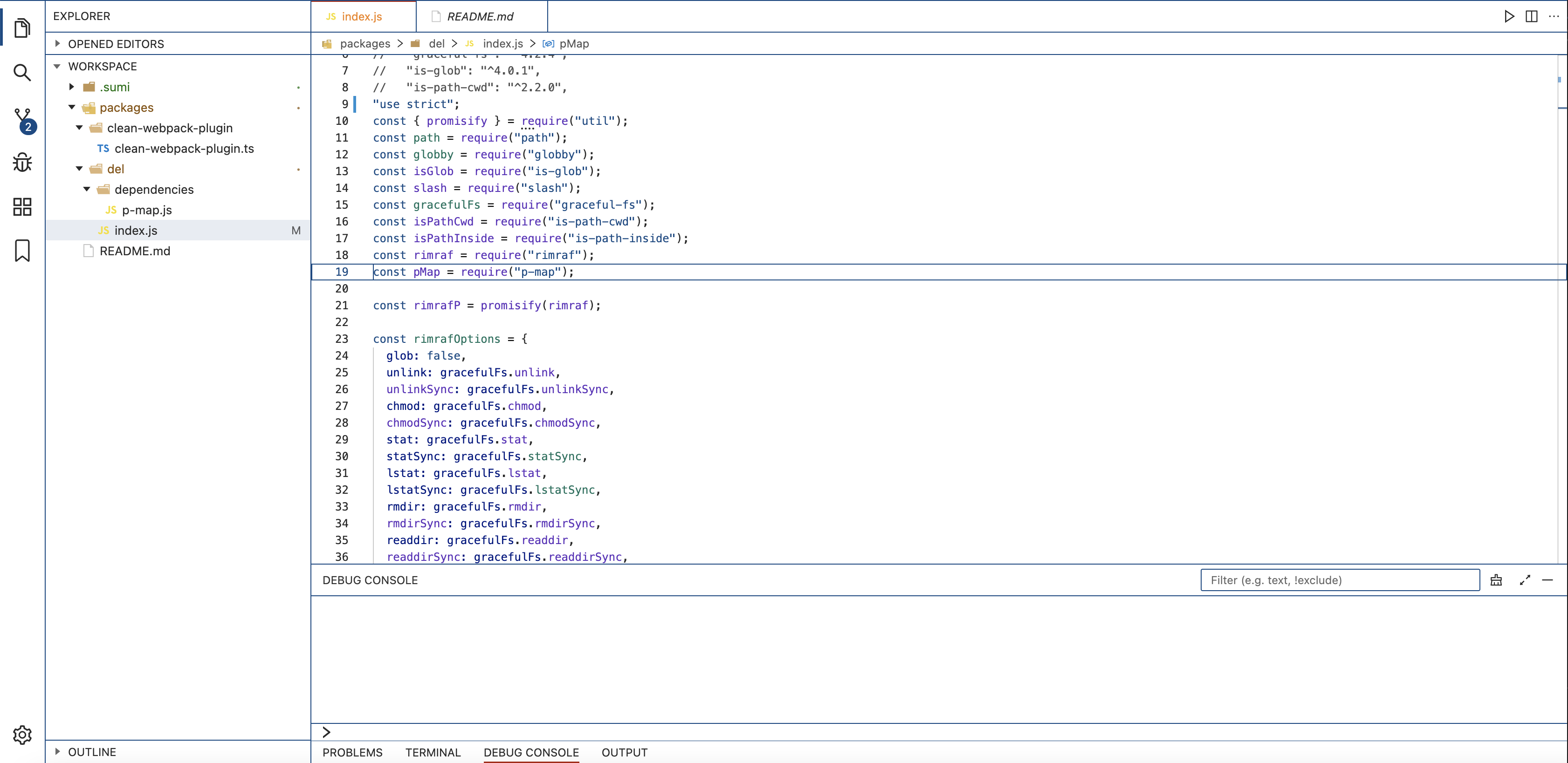The width and height of the screenshot is (1568, 763).
Task: Click the packages breadcrumb segment
Action: 365,44
